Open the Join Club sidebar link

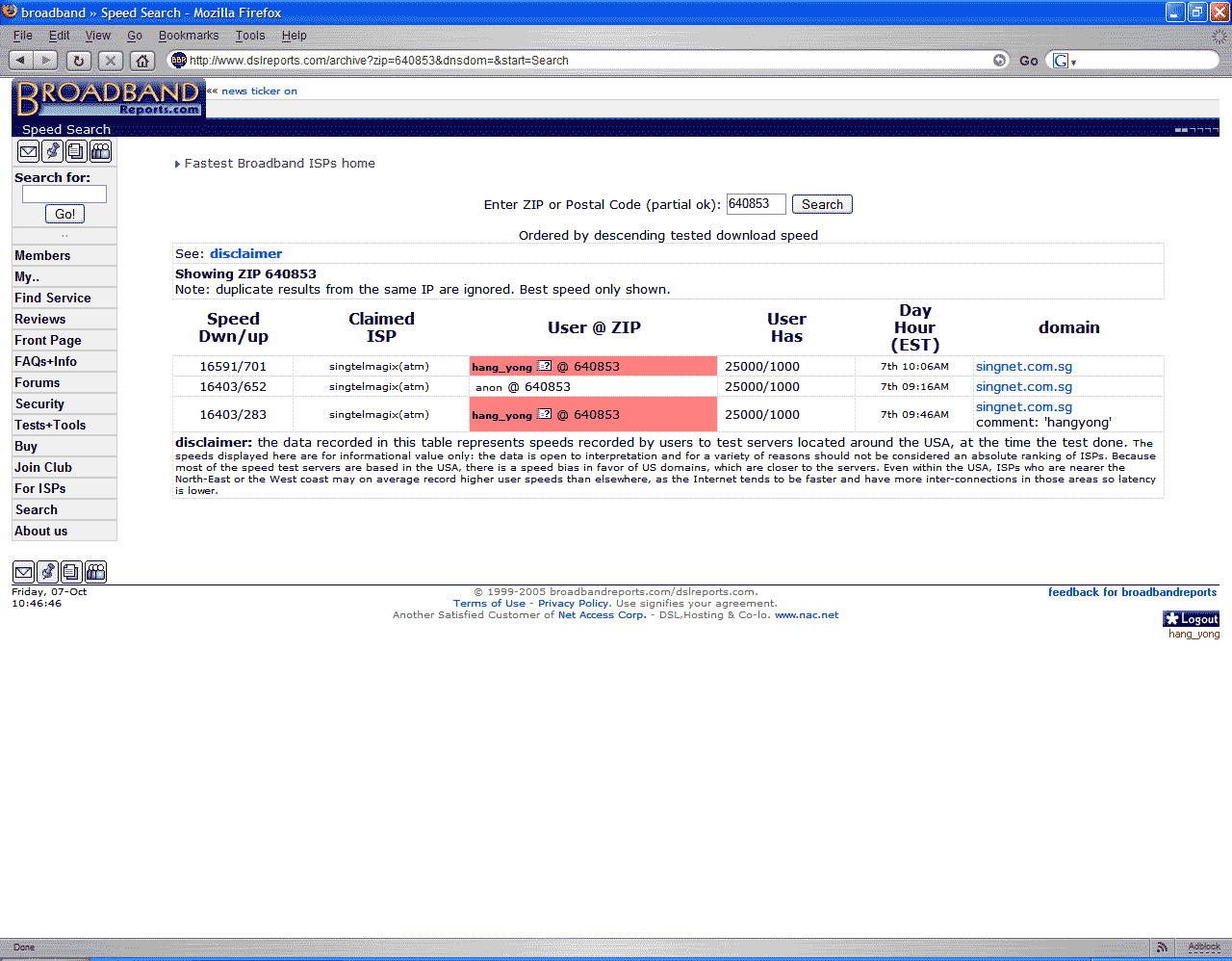(43, 467)
